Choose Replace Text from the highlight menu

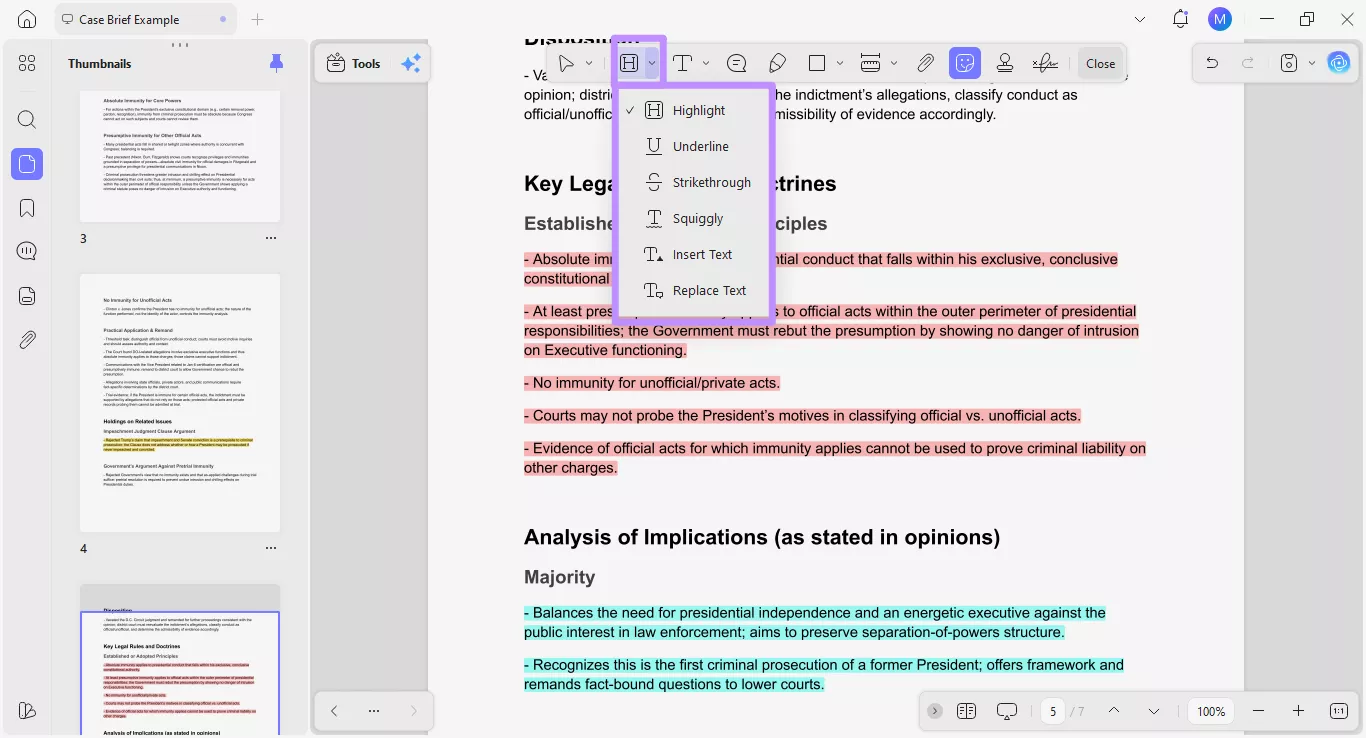709,290
